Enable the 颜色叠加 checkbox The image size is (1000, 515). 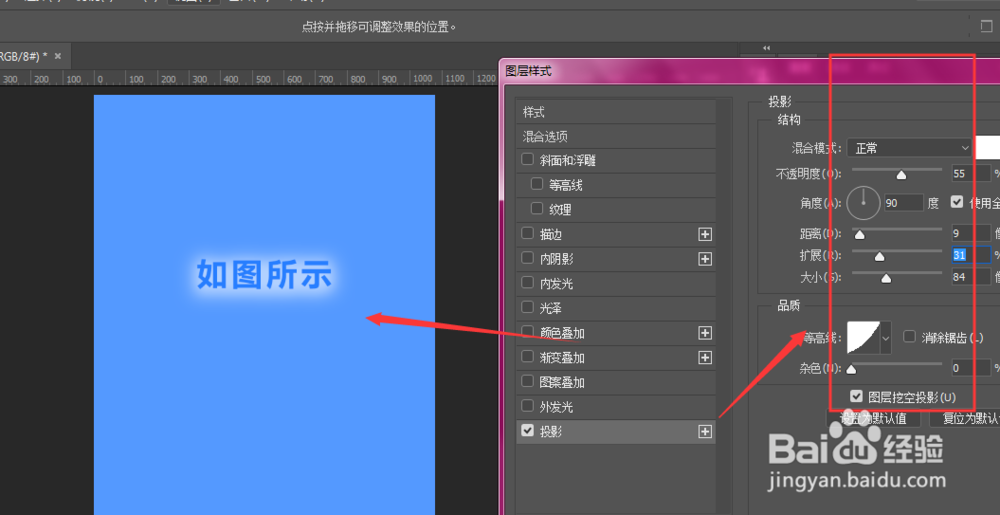point(527,331)
